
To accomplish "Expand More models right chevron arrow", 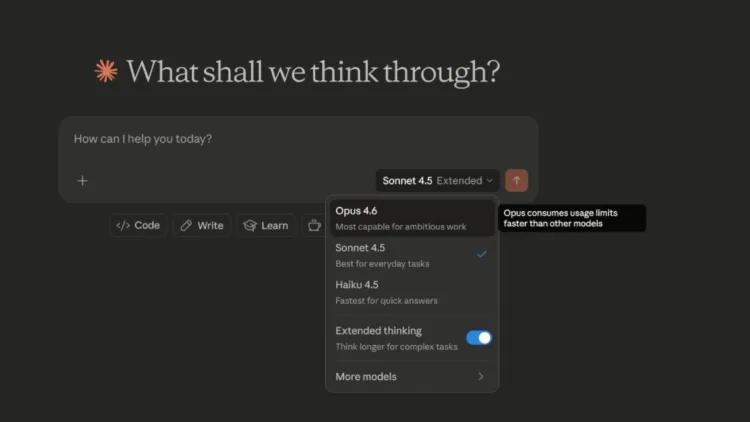I will pyautogui.click(x=481, y=377).
